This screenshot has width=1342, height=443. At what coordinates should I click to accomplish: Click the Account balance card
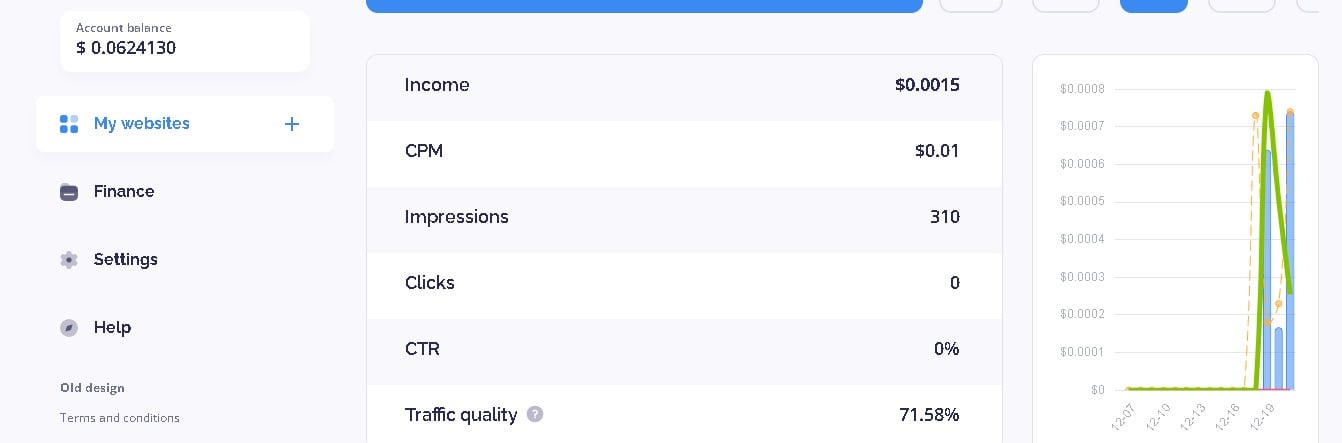pyautogui.click(x=185, y=41)
